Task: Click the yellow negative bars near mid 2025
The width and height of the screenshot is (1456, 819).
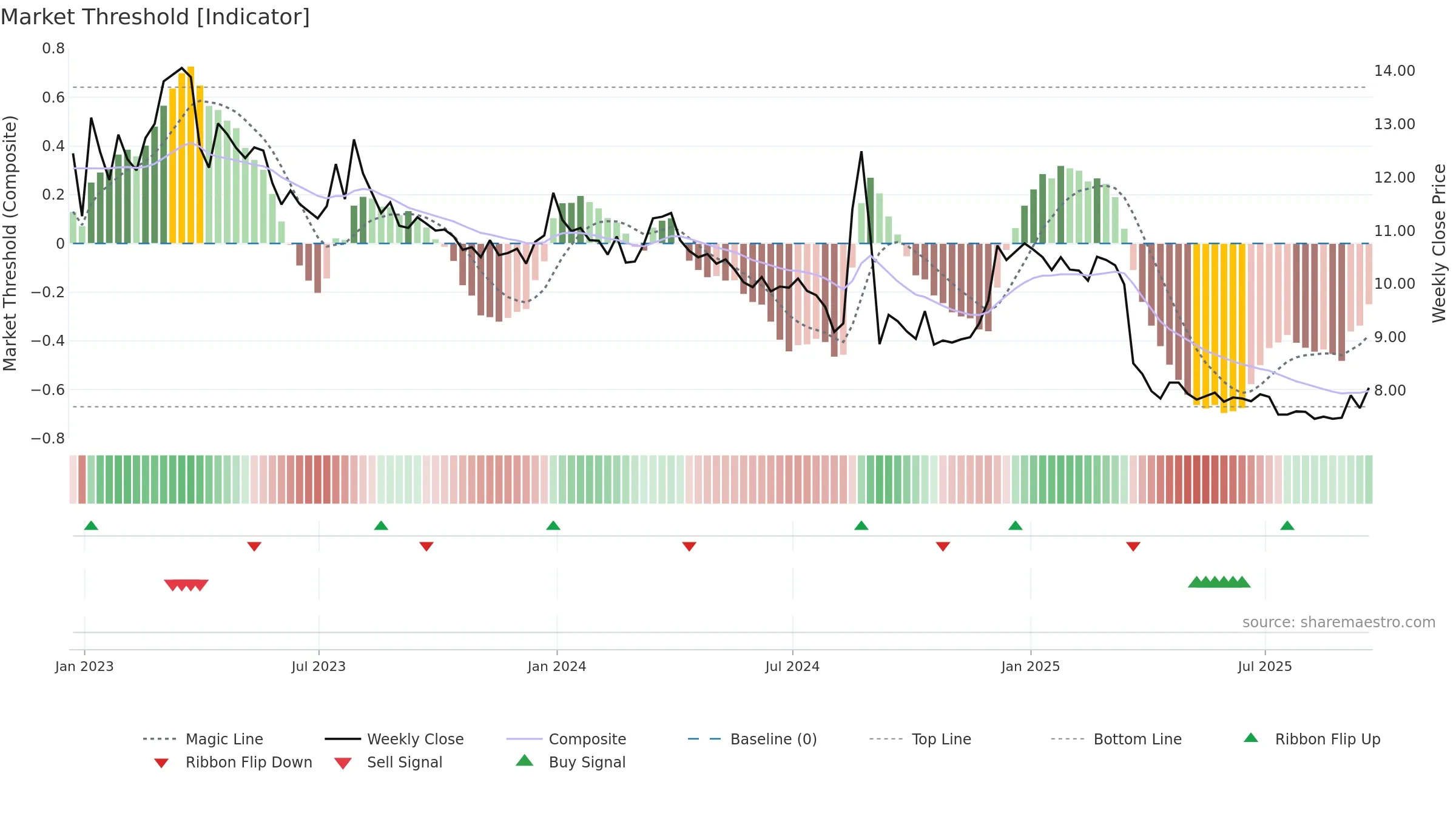Action: click(x=1219, y=328)
